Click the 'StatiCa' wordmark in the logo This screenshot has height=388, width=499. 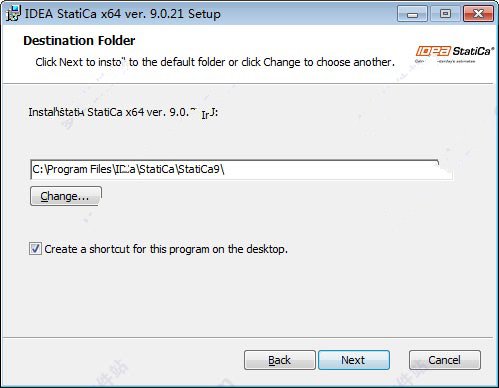473,51
